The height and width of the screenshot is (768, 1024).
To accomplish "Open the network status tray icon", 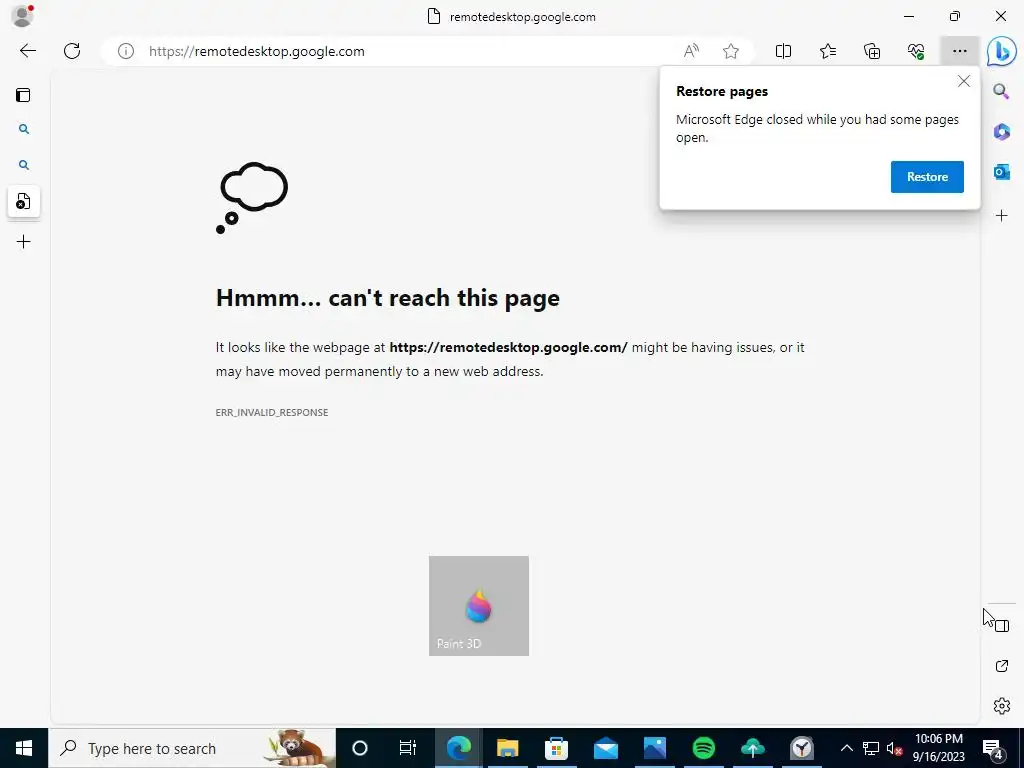I will pos(871,748).
